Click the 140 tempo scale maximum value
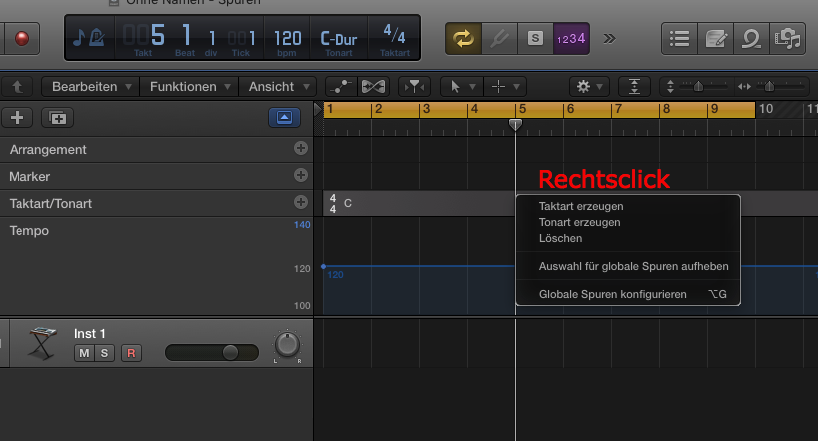 (x=302, y=224)
